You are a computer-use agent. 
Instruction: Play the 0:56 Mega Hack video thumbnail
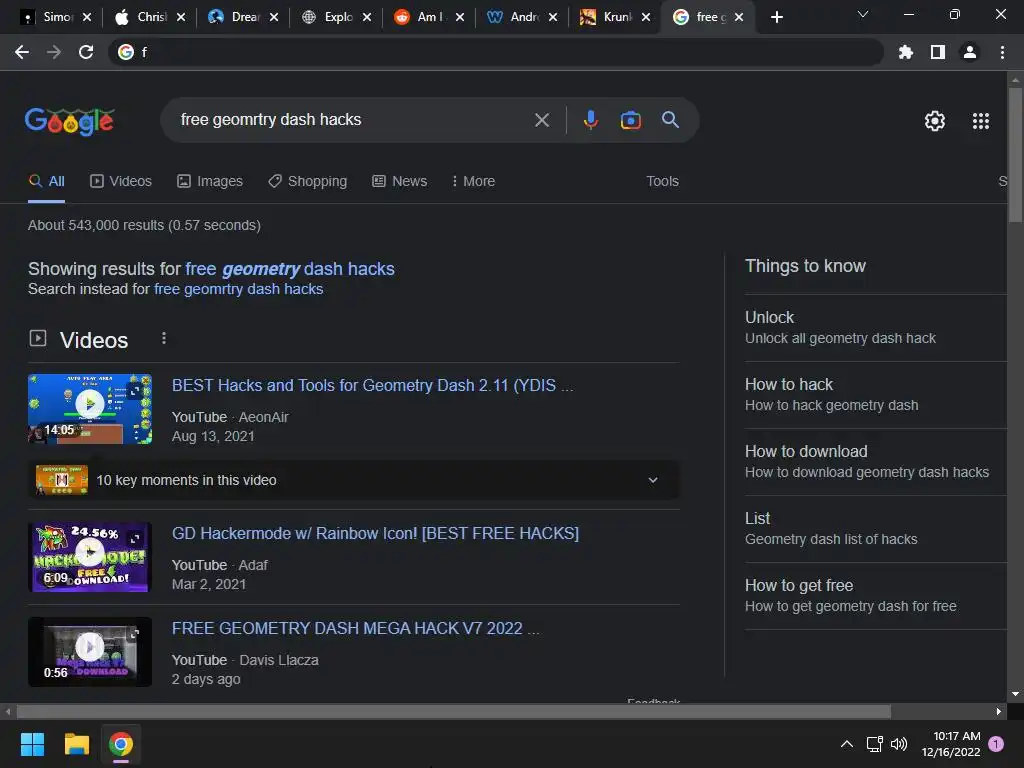[90, 652]
